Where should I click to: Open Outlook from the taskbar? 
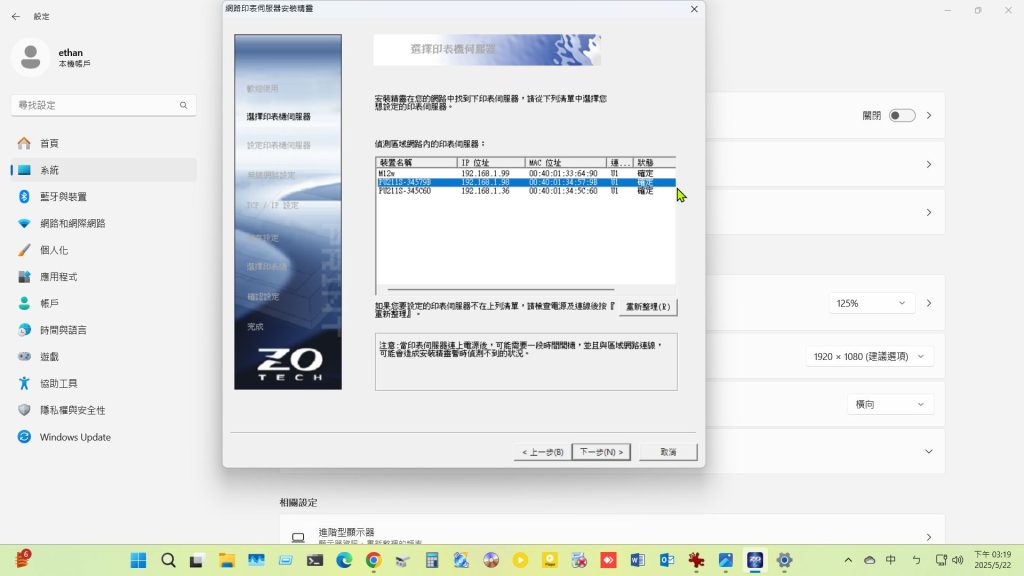tap(667, 561)
